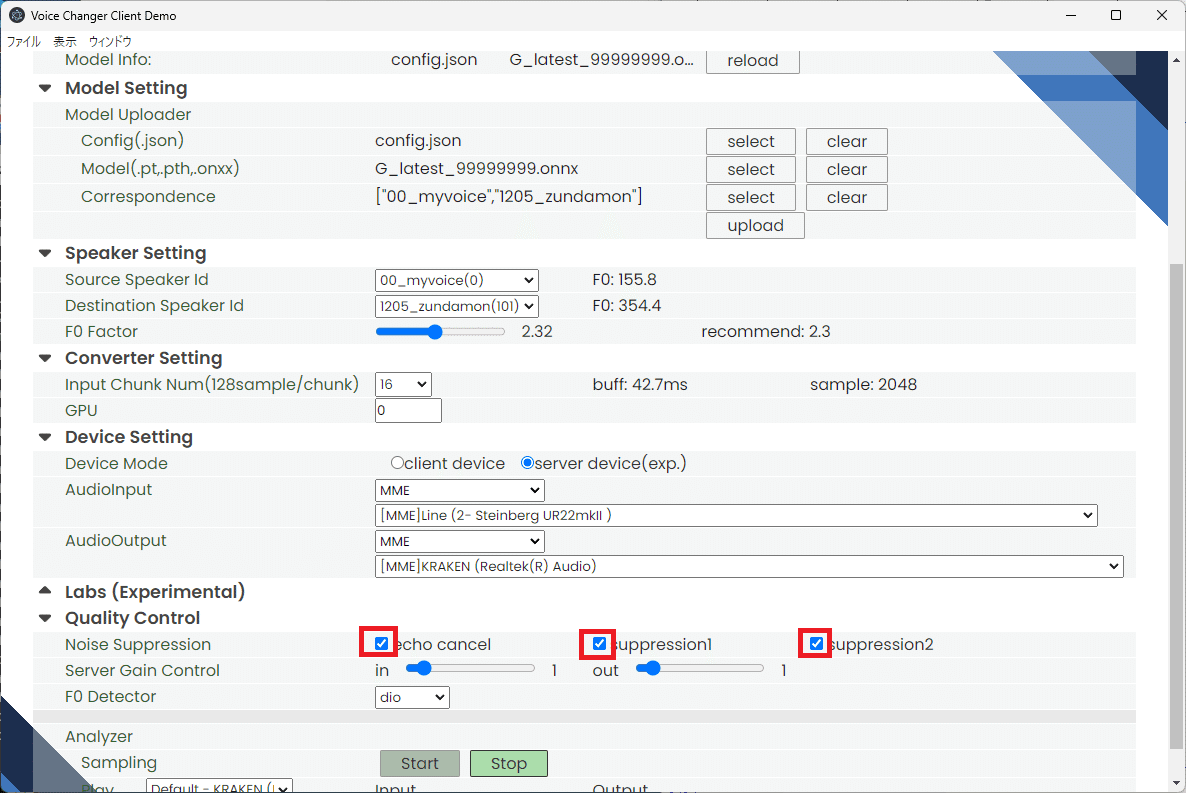The height and width of the screenshot is (793, 1186).
Task: Open the Source Speaker Id dropdown
Action: tap(457, 280)
